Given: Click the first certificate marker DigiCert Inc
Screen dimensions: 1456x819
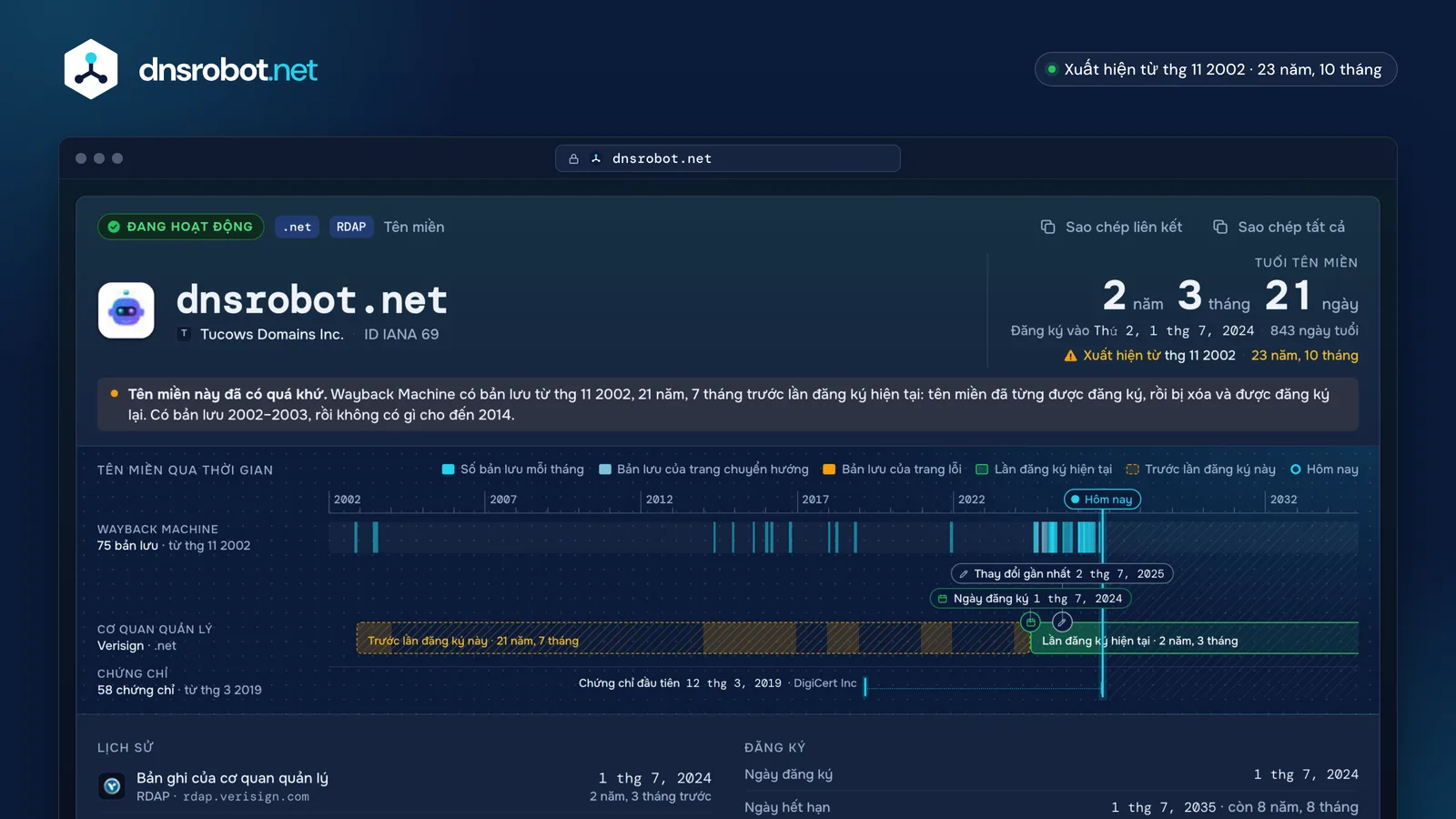Looking at the screenshot, I should (865, 685).
